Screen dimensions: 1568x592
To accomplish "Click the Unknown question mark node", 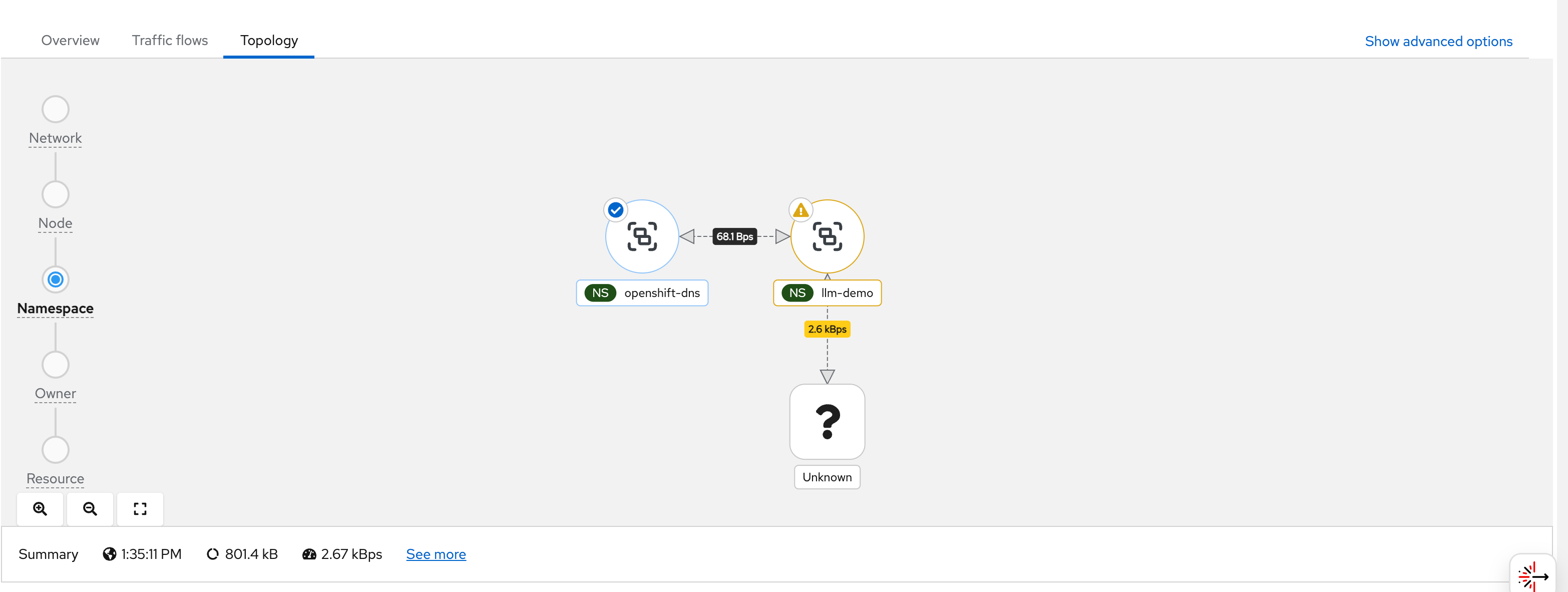I will click(827, 422).
